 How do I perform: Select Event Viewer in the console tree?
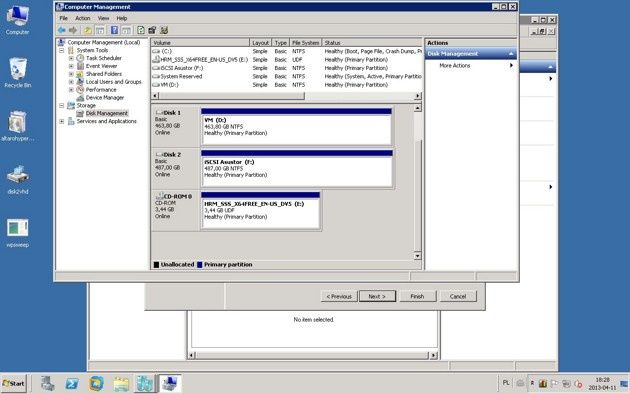click(x=101, y=66)
